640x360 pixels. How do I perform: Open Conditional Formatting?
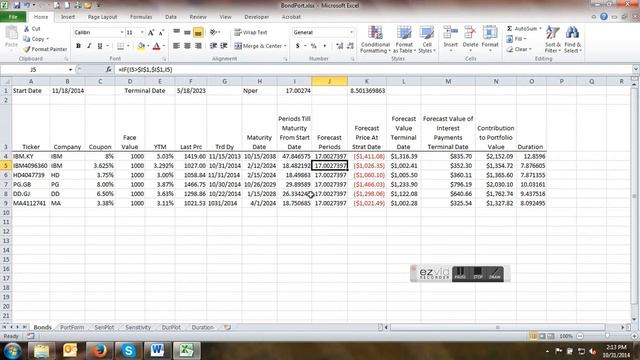click(375, 39)
